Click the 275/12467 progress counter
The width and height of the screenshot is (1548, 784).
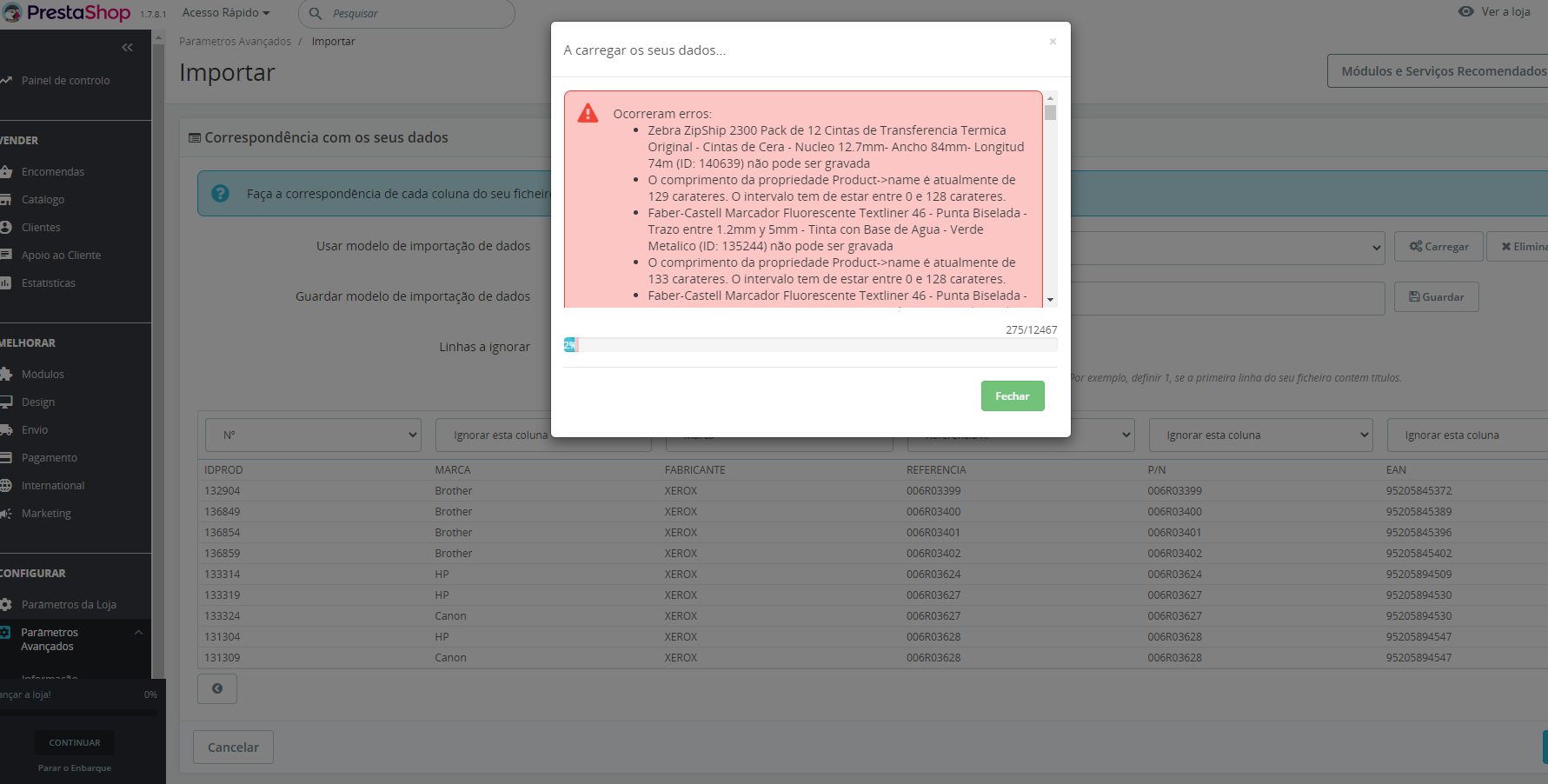pos(1032,330)
